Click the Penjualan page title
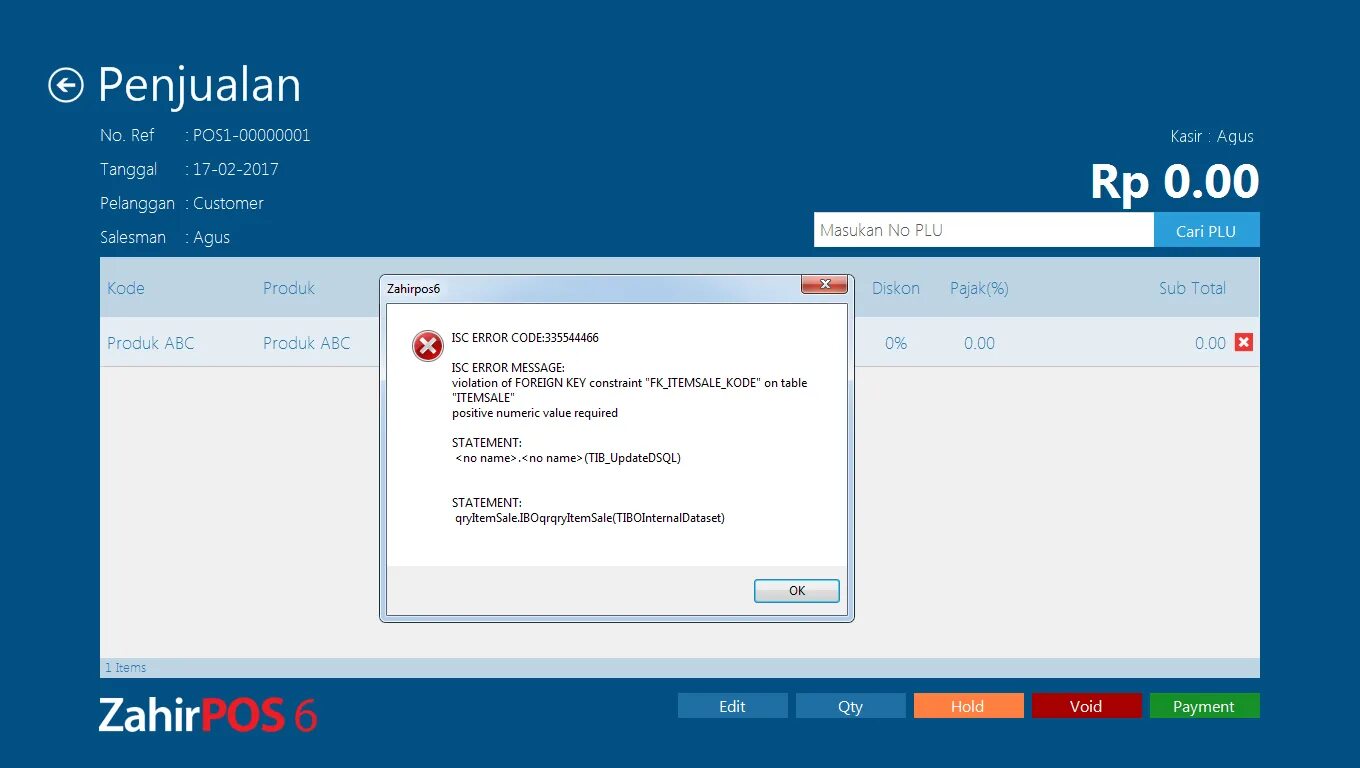This screenshot has width=1360, height=768. coord(200,85)
